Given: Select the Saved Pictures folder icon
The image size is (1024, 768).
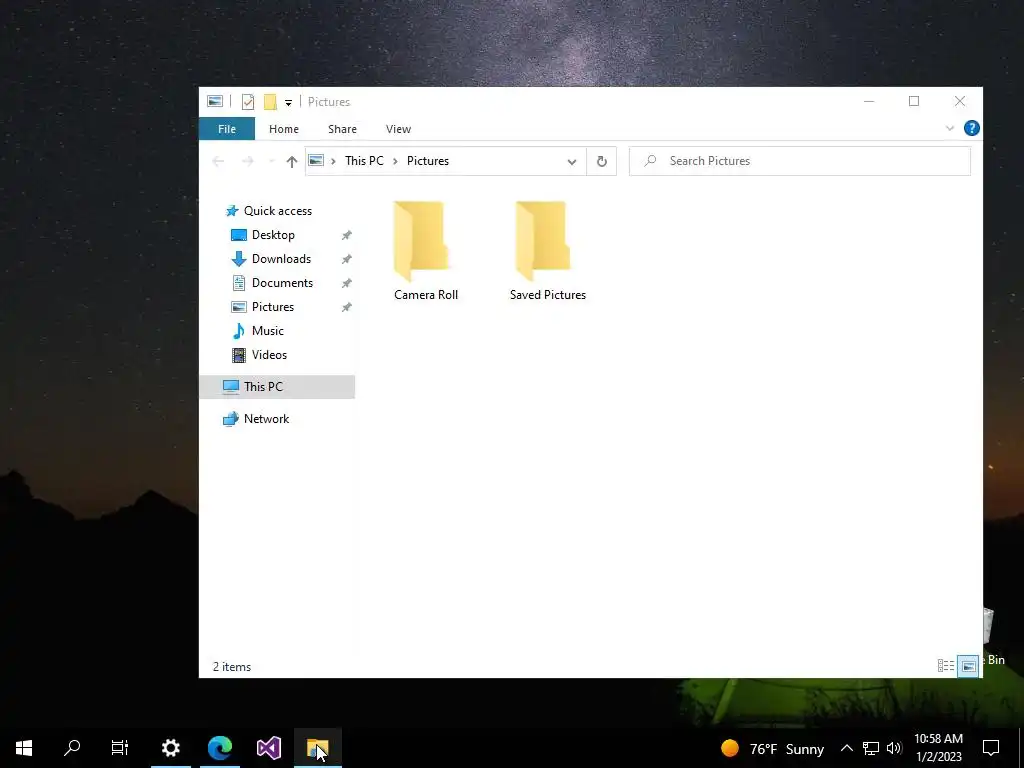Looking at the screenshot, I should tap(543, 241).
